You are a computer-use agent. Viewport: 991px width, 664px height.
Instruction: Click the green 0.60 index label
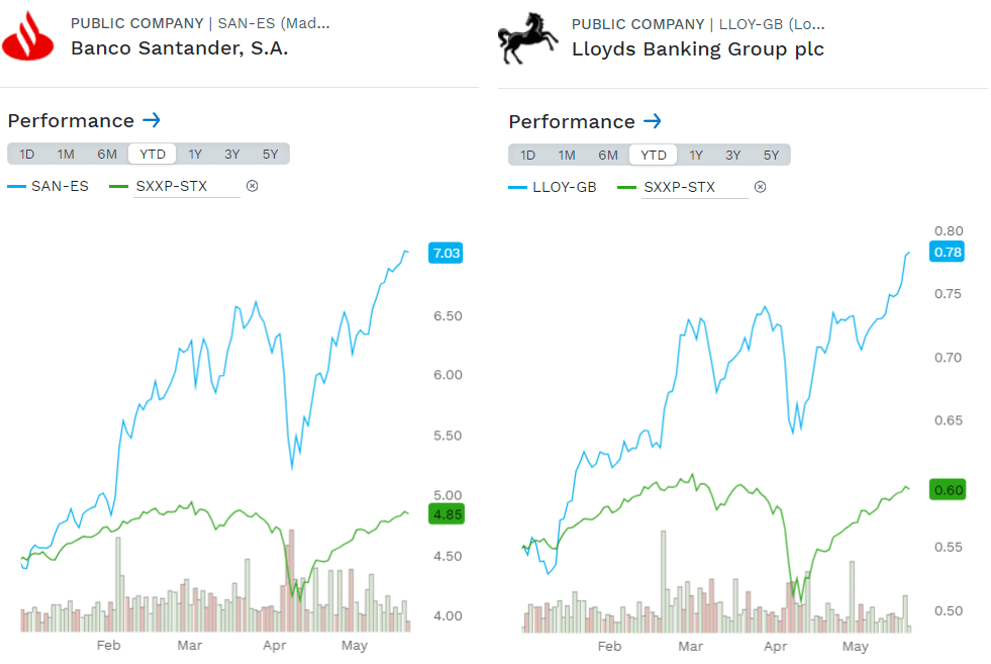click(x=947, y=490)
